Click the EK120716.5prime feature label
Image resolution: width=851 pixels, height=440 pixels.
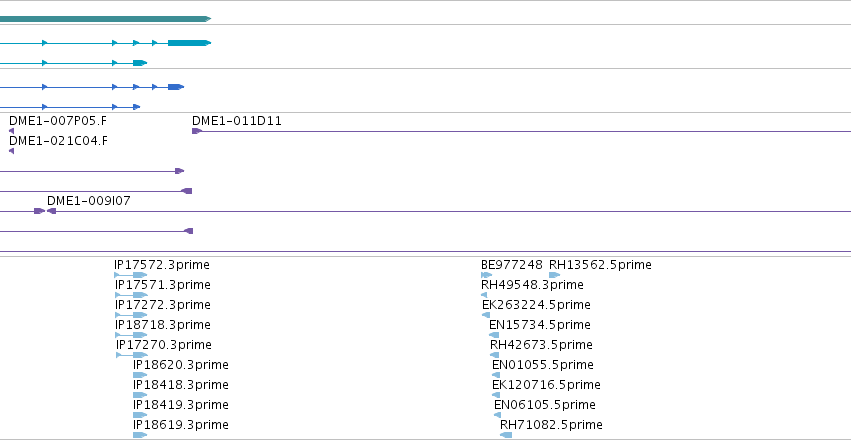[546, 385]
